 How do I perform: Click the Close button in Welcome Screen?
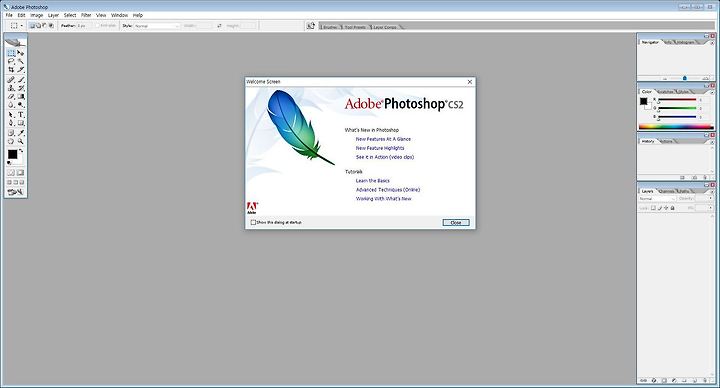pyautogui.click(x=456, y=223)
